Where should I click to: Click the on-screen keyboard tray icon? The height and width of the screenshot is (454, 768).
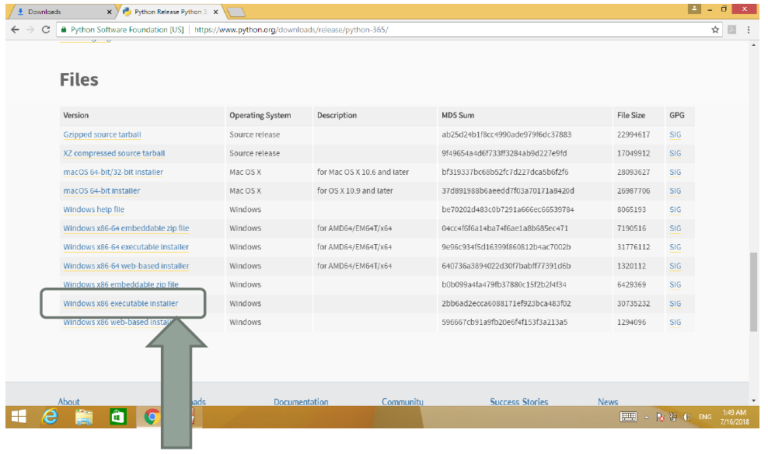point(629,416)
